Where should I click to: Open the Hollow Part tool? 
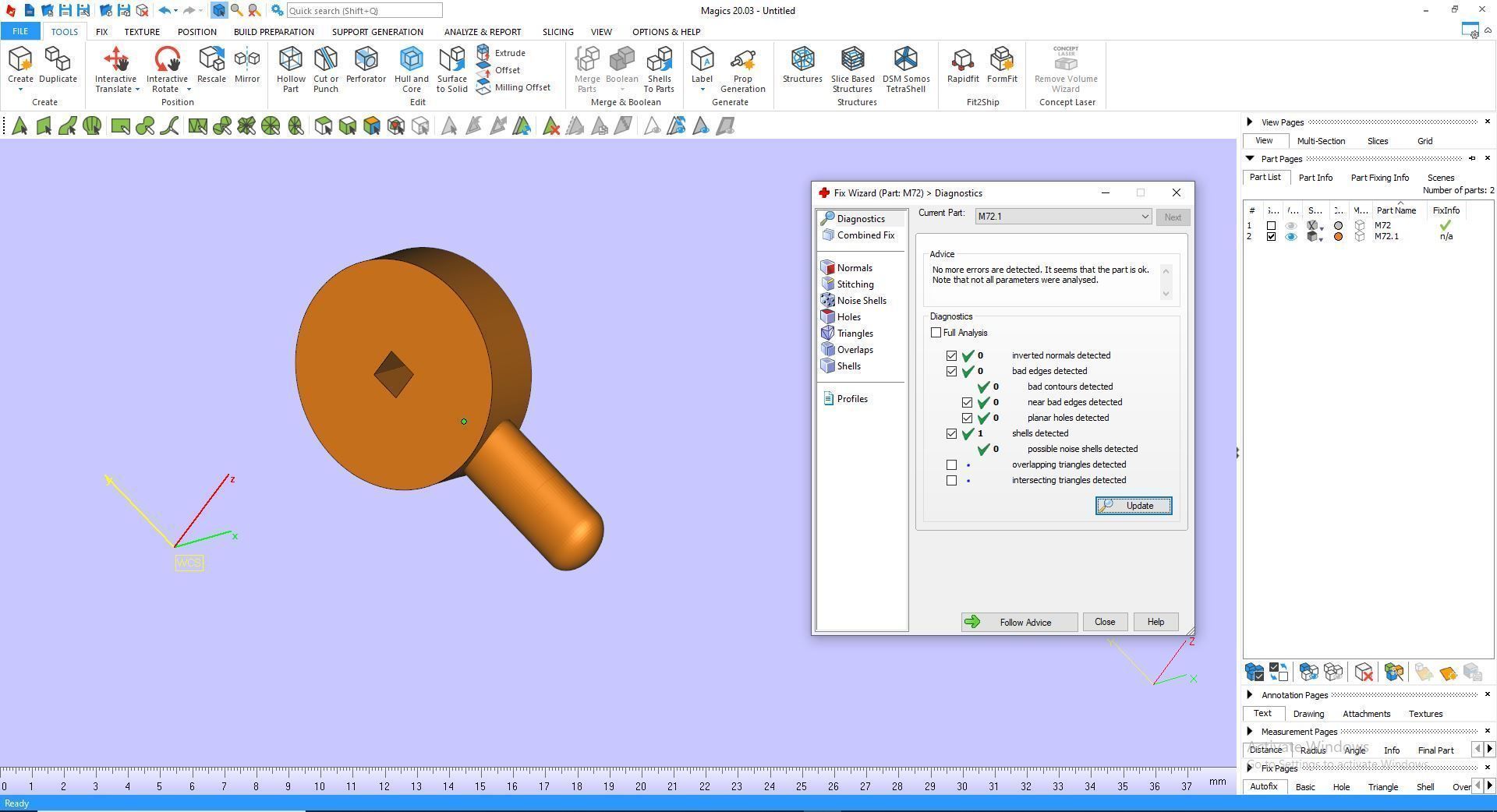(x=291, y=69)
